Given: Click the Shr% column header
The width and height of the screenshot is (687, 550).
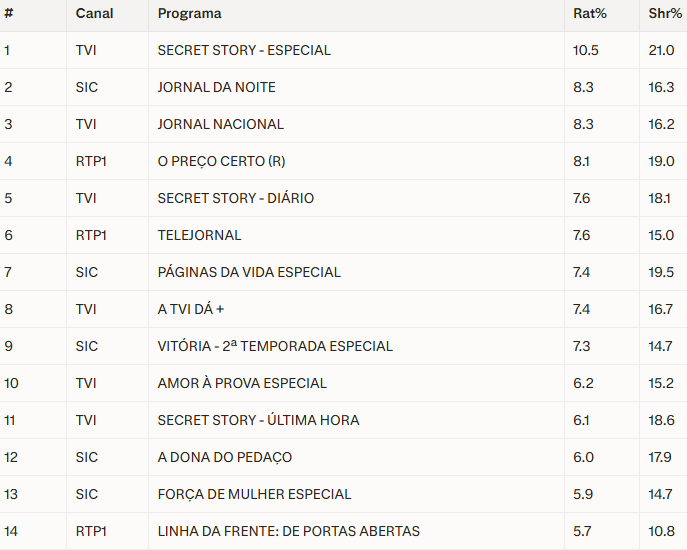Looking at the screenshot, I should (x=665, y=14).
